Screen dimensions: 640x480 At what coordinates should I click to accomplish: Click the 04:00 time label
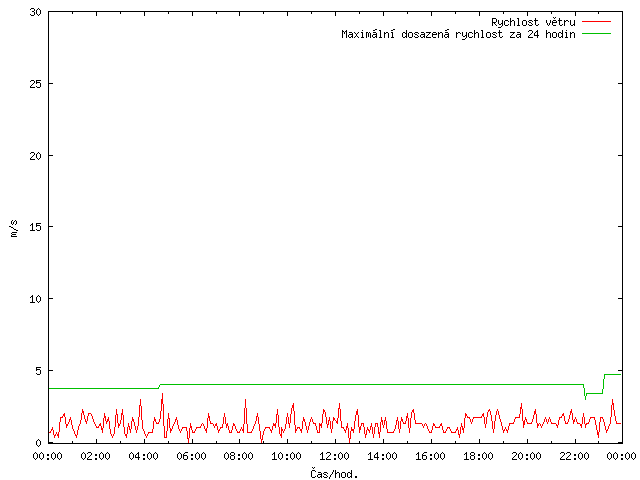click(x=143, y=456)
